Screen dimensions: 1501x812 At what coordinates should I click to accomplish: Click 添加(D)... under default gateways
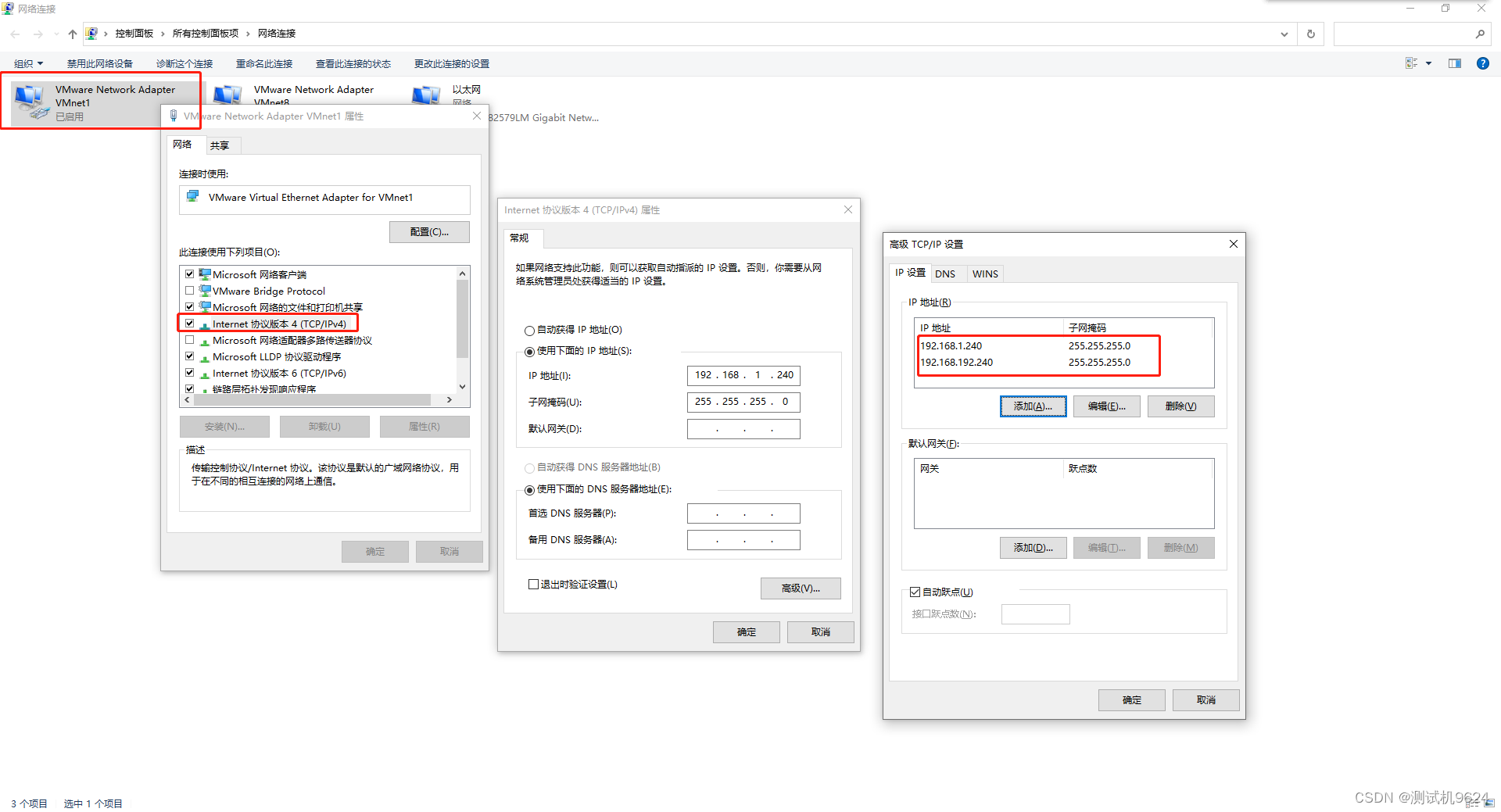click(x=1033, y=548)
